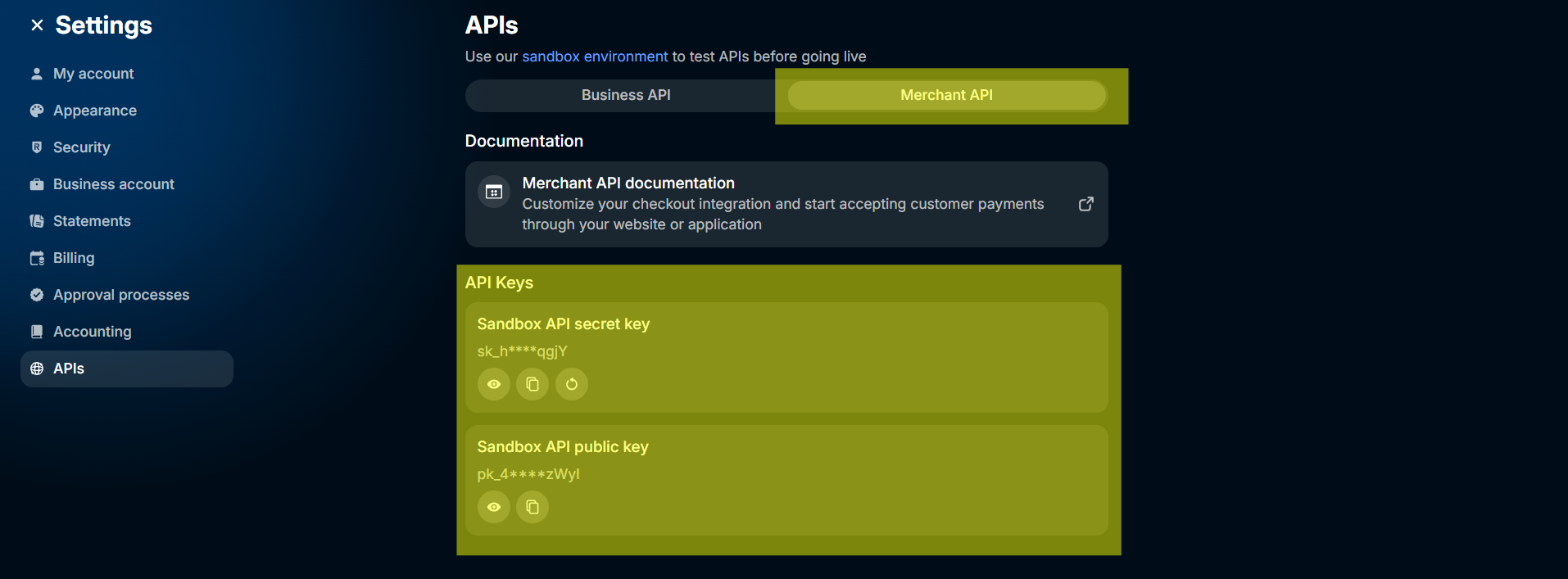Viewport: 1568px width, 579px height.
Task: Go to My account settings
Action: 93,74
